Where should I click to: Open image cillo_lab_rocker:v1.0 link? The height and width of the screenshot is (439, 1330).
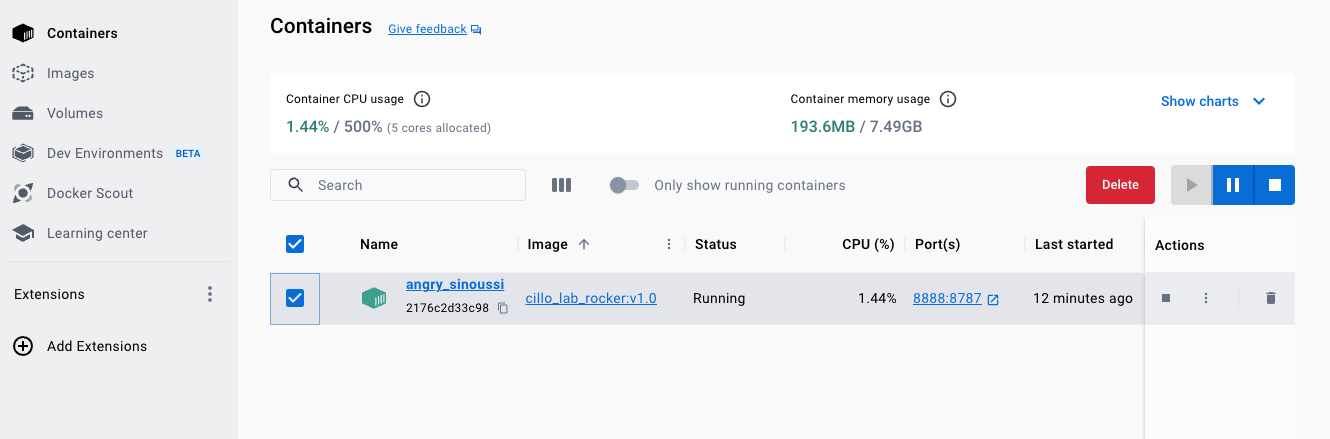click(591, 298)
